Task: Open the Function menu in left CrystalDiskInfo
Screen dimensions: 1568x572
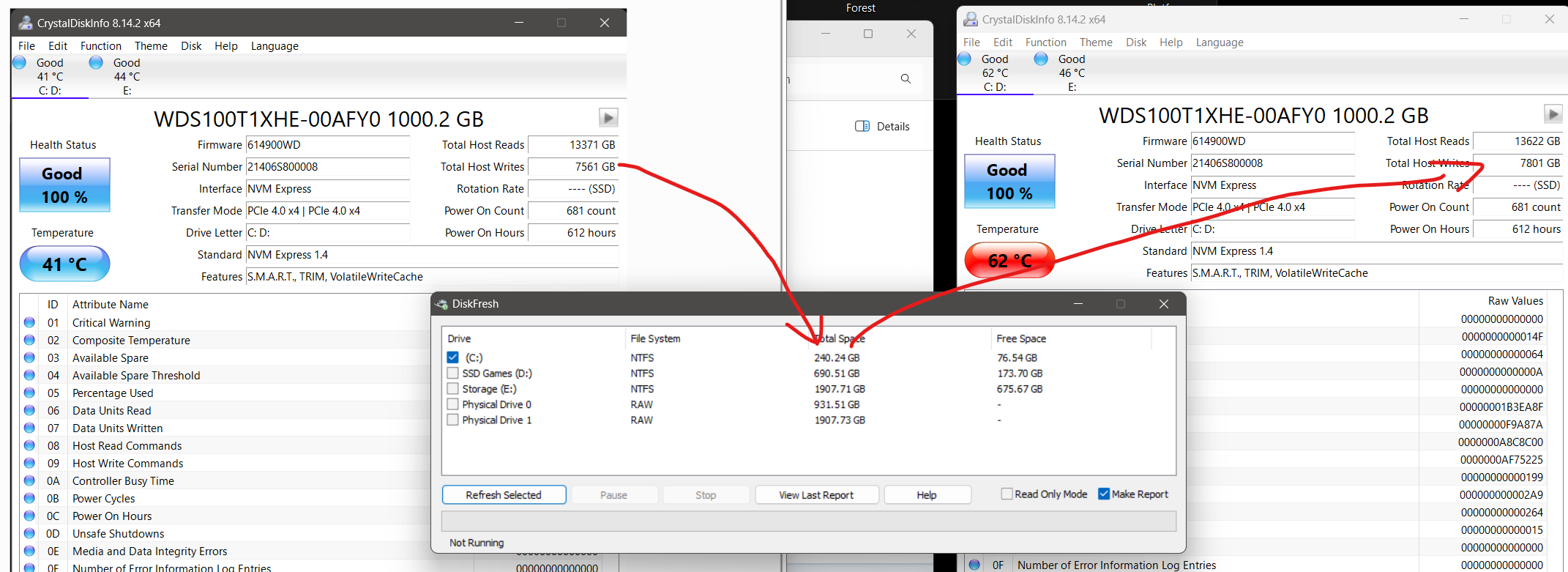Action: pyautogui.click(x=100, y=46)
